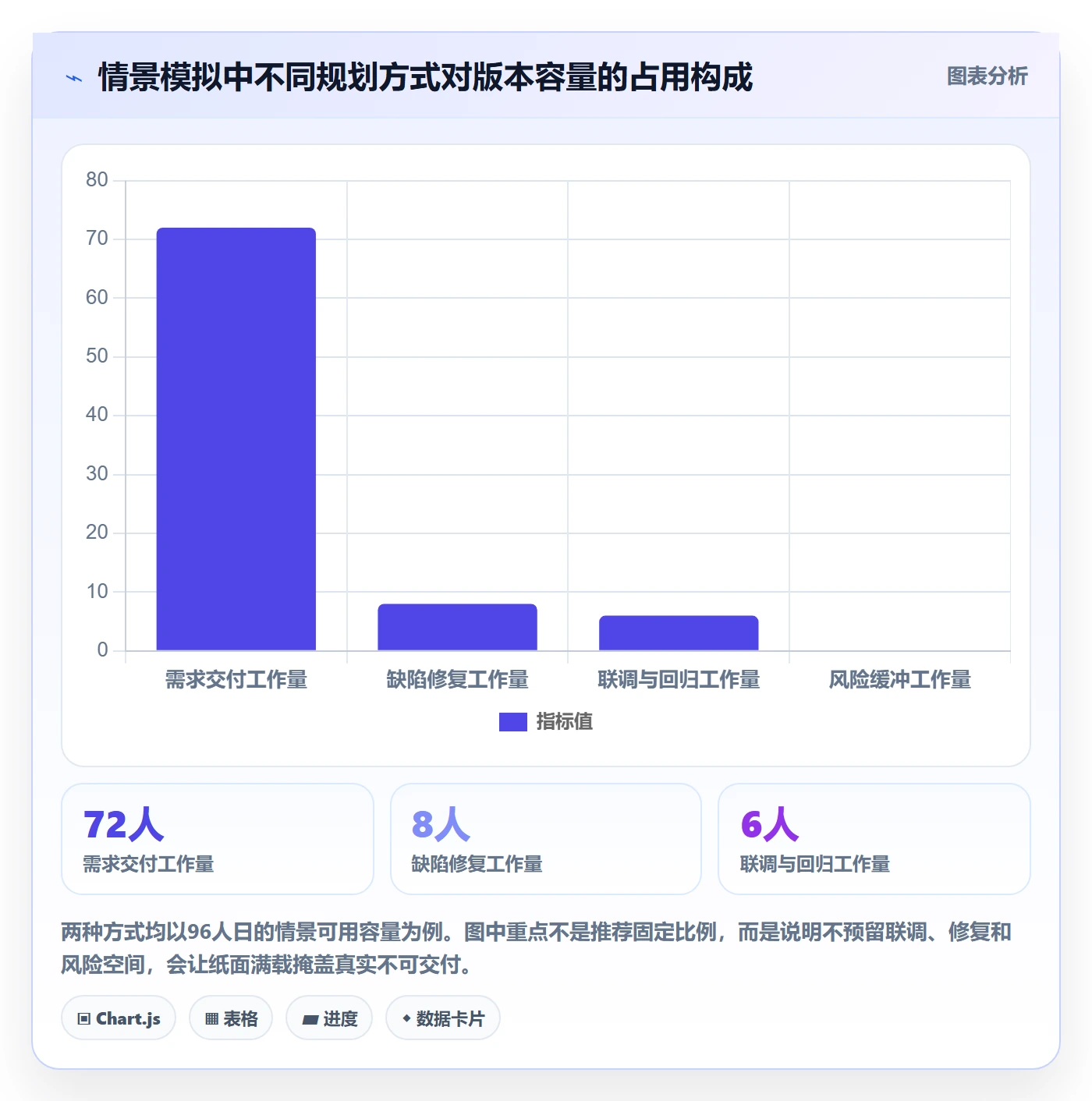Click the 缺陷修复工作量 bar in the chart
This screenshot has height=1101, width=1092.
457,627
